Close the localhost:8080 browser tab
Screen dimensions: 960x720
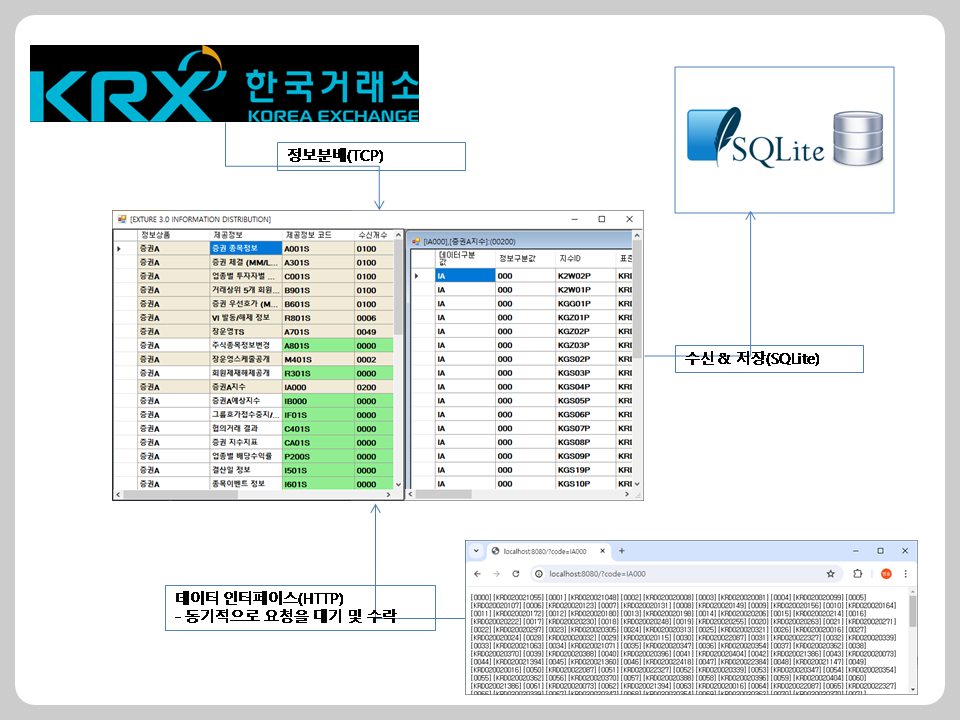tap(602, 551)
